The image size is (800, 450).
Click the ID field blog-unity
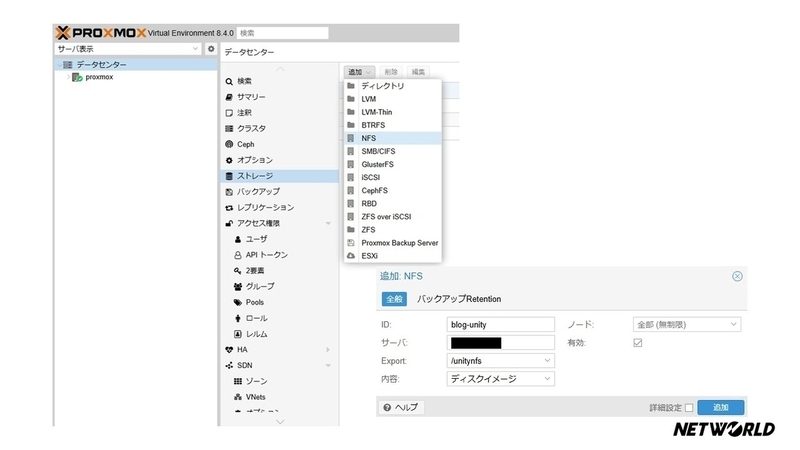(501, 324)
